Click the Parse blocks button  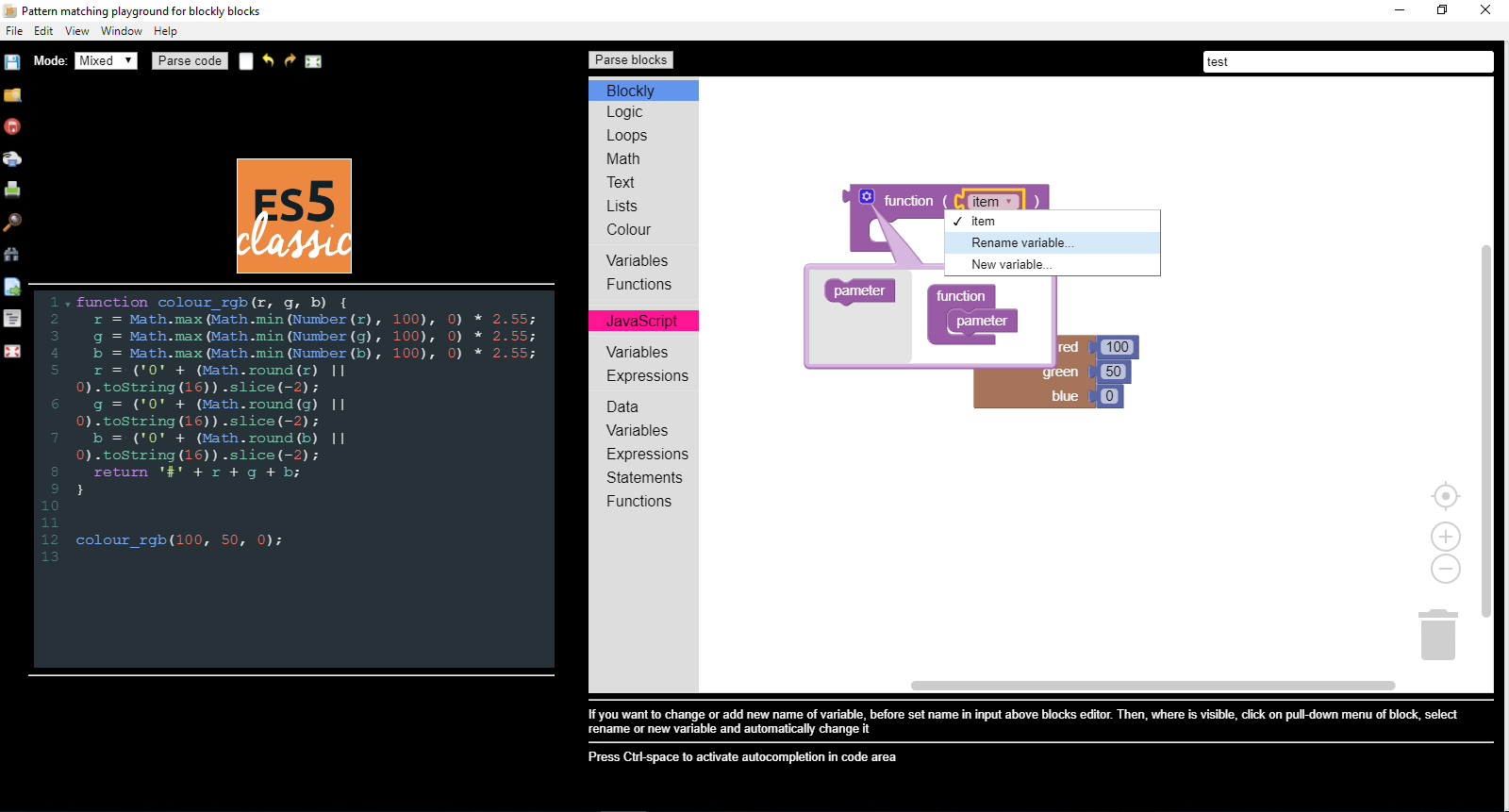click(631, 59)
